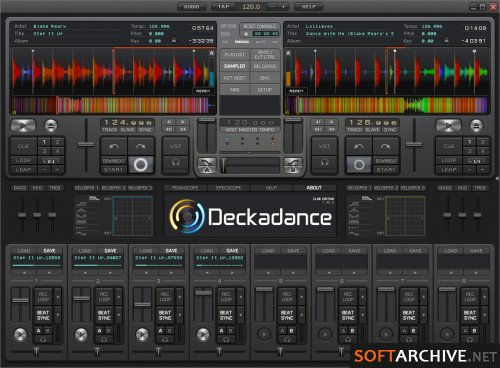Eject the track from the left deck
The width and height of the screenshot is (500, 368).
pyautogui.click(x=51, y=125)
